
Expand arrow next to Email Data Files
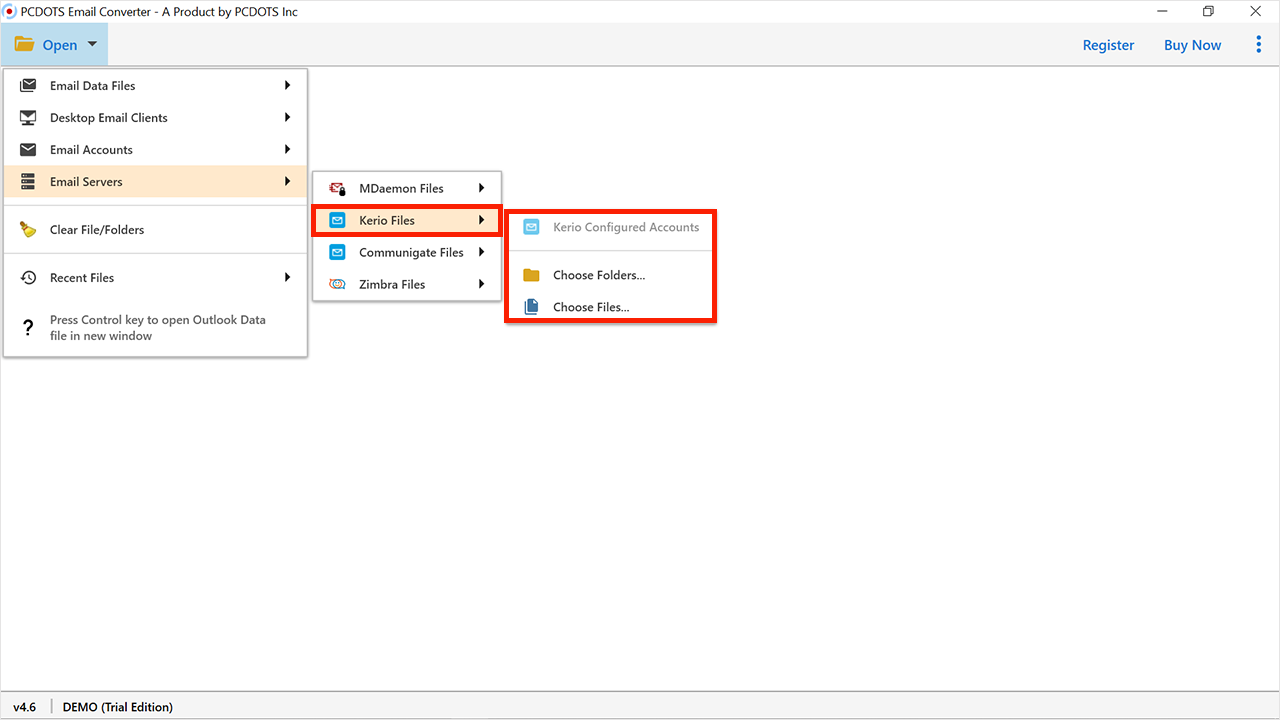(287, 85)
